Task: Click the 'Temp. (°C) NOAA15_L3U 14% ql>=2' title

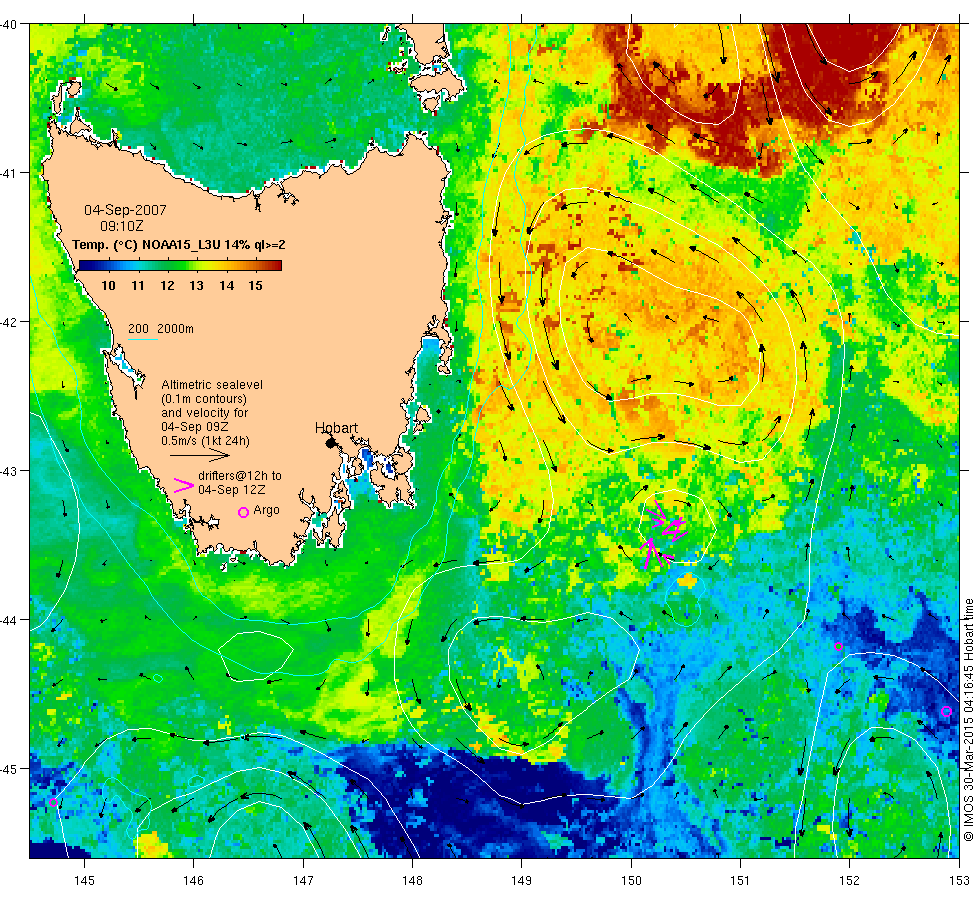Action: point(179,244)
